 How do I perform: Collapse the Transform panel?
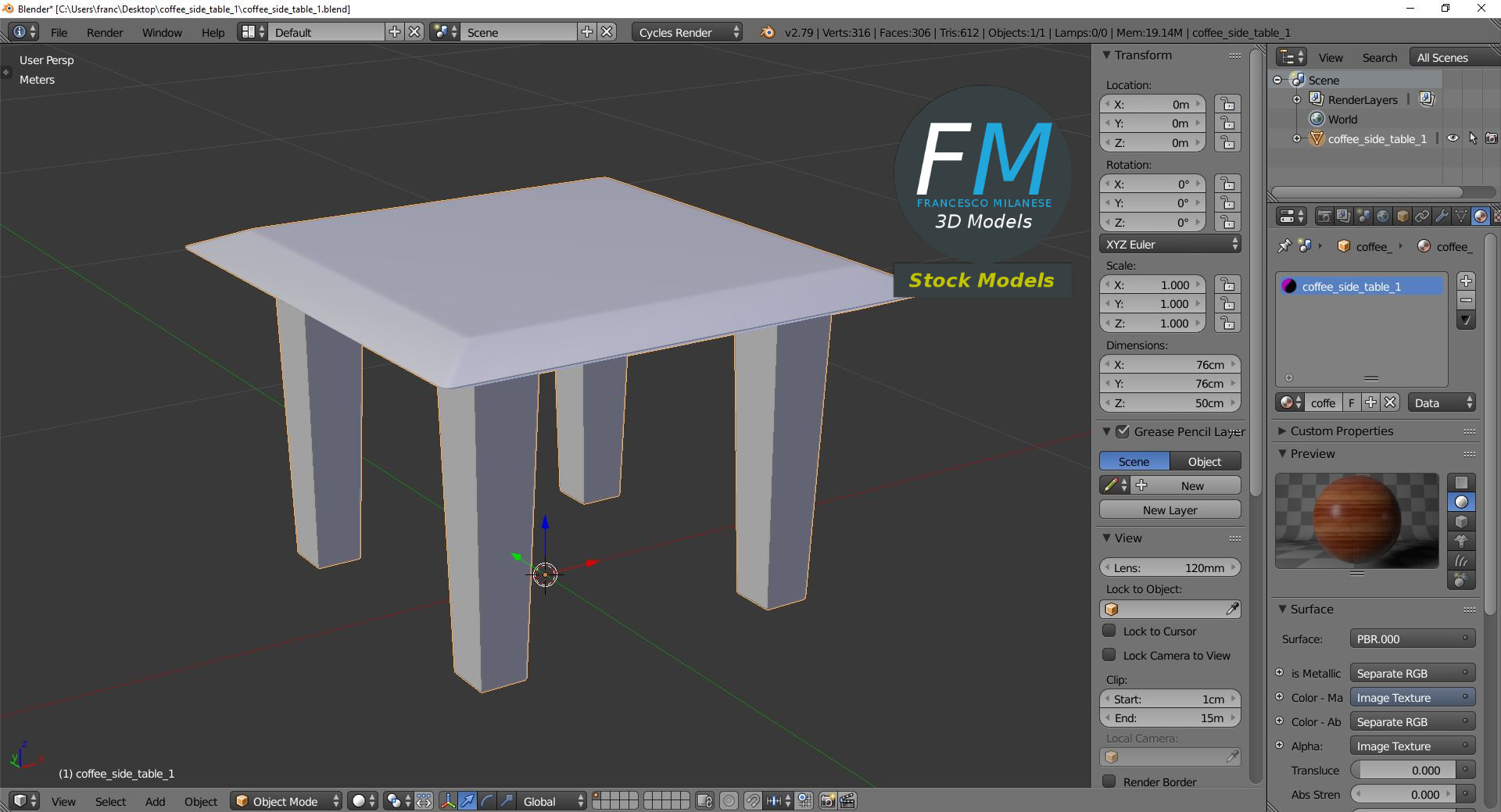[x=1107, y=55]
